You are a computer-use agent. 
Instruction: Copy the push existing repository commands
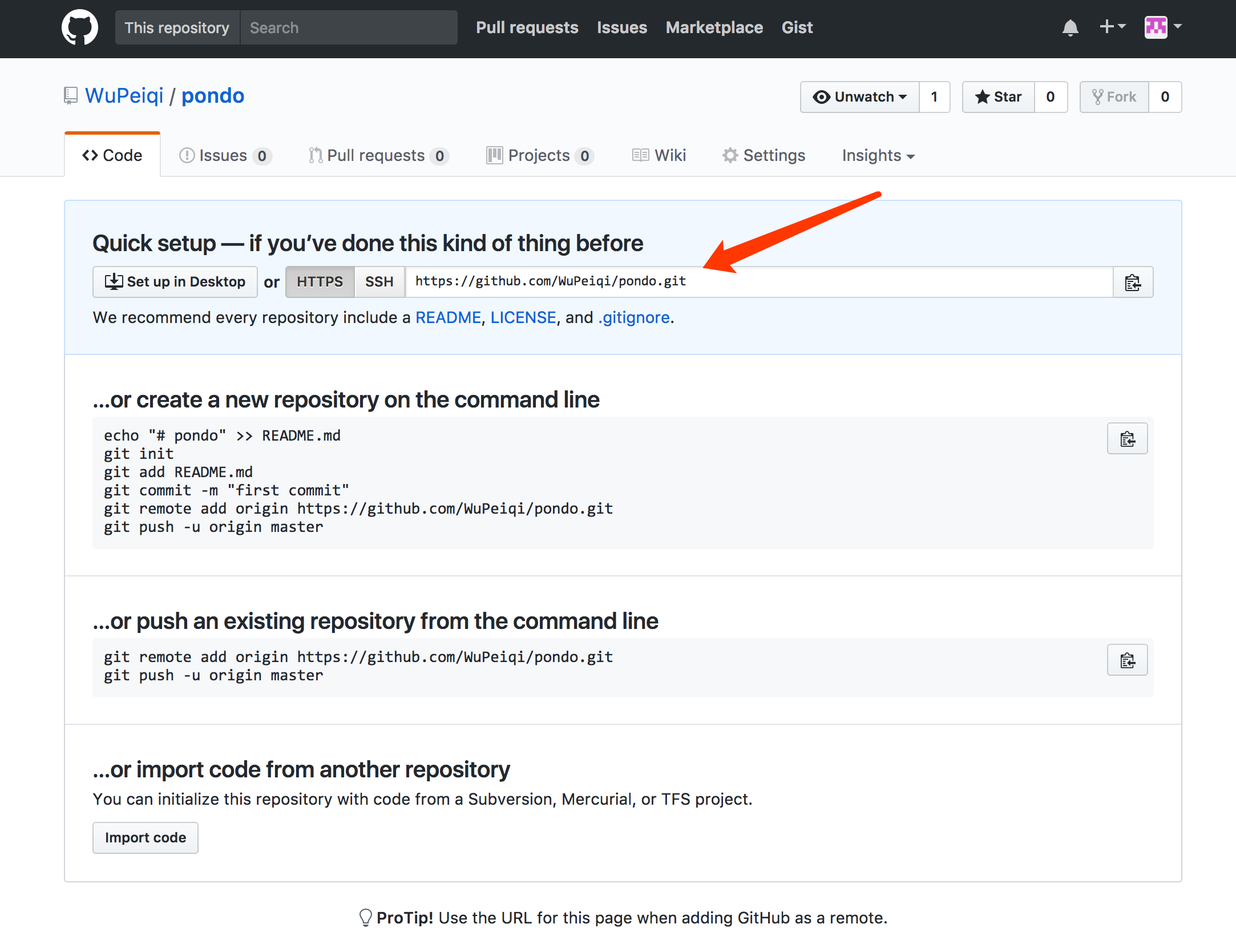click(1127, 660)
